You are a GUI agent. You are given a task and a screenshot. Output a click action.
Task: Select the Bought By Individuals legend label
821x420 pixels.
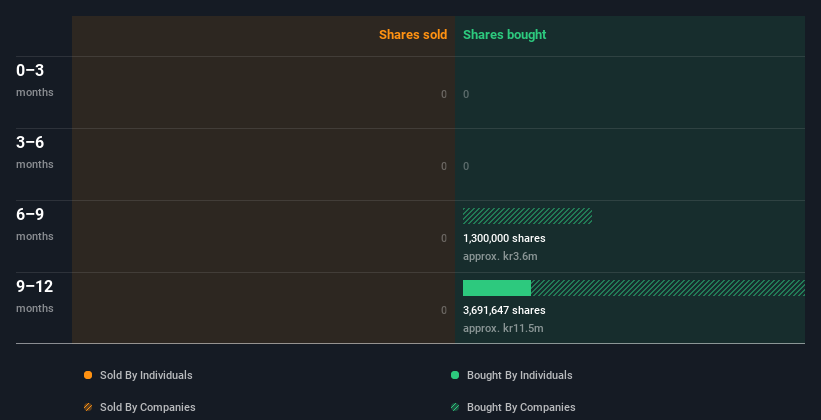pyautogui.click(x=519, y=375)
